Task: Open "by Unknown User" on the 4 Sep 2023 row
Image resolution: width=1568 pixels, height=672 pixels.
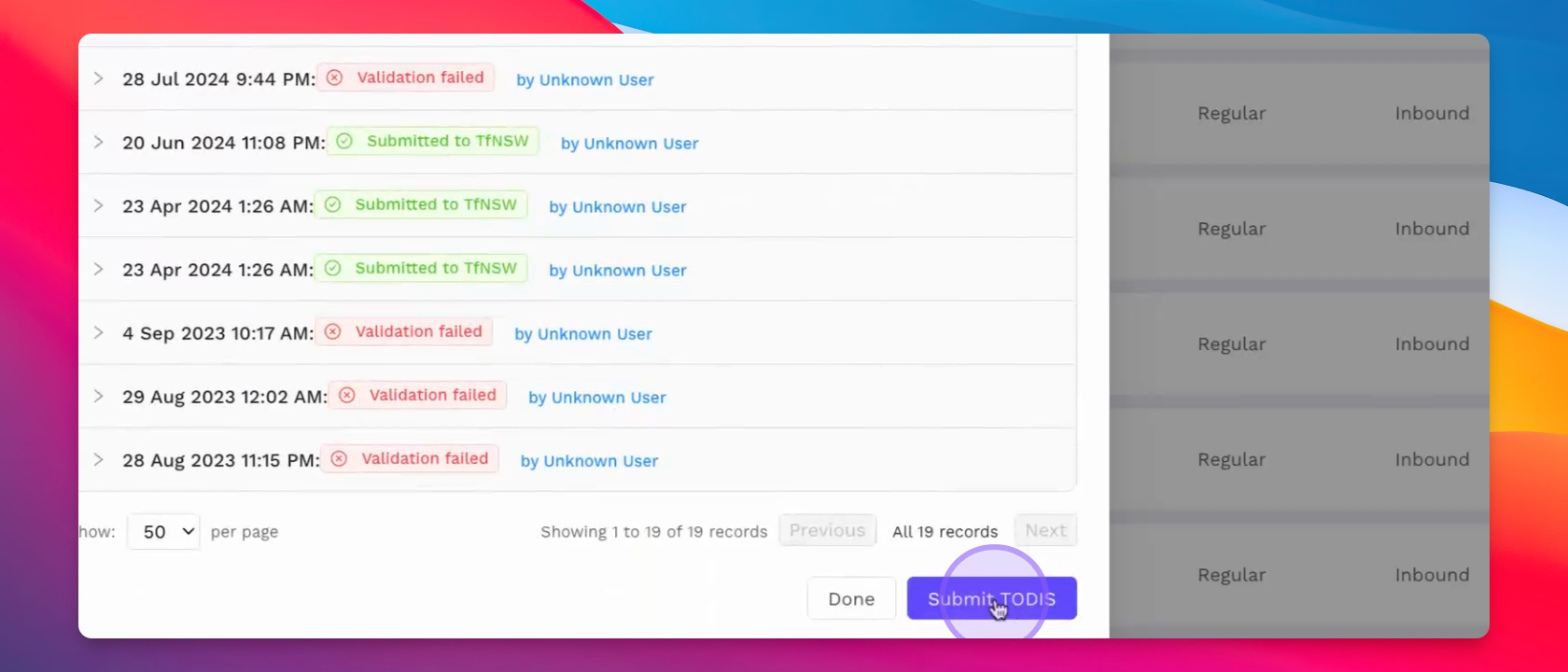Action: click(583, 334)
